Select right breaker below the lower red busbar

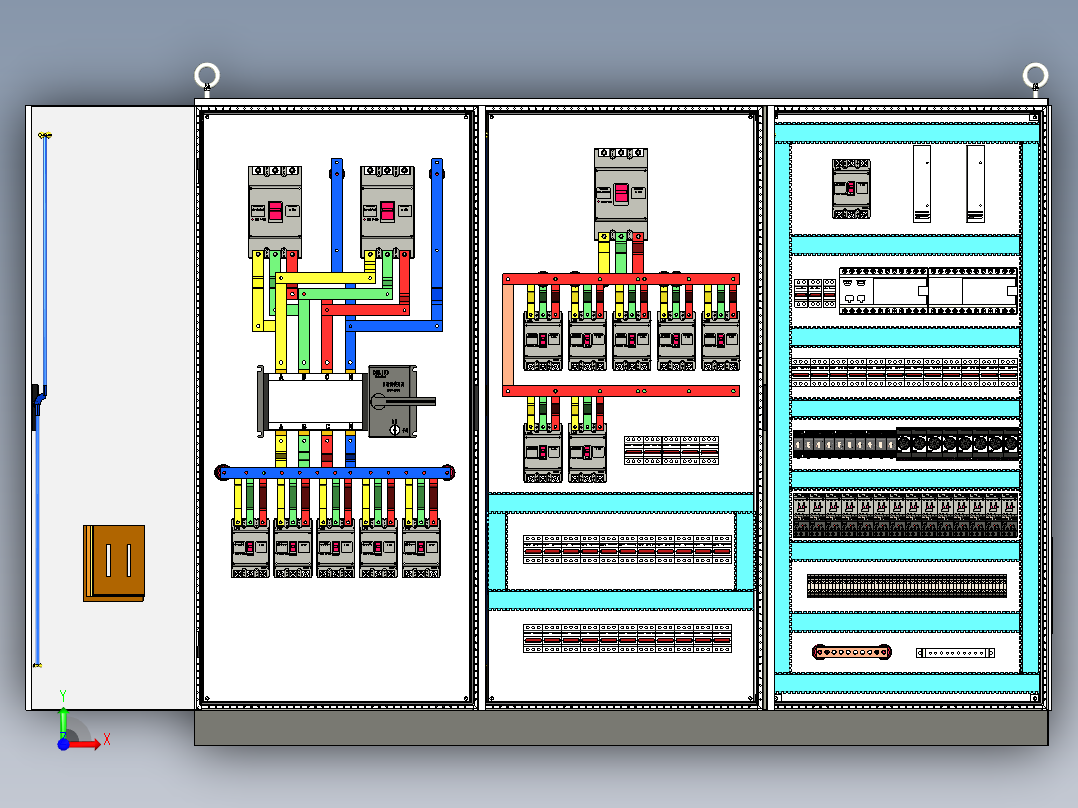587,453
